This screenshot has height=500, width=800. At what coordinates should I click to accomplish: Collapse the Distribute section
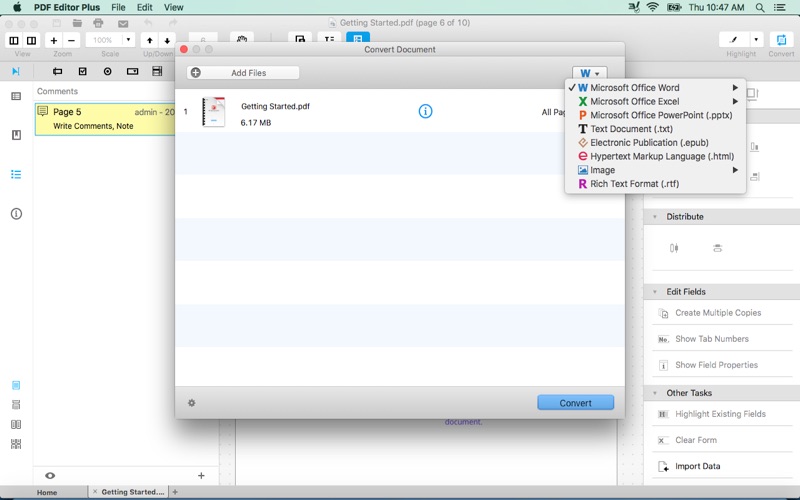[655, 217]
